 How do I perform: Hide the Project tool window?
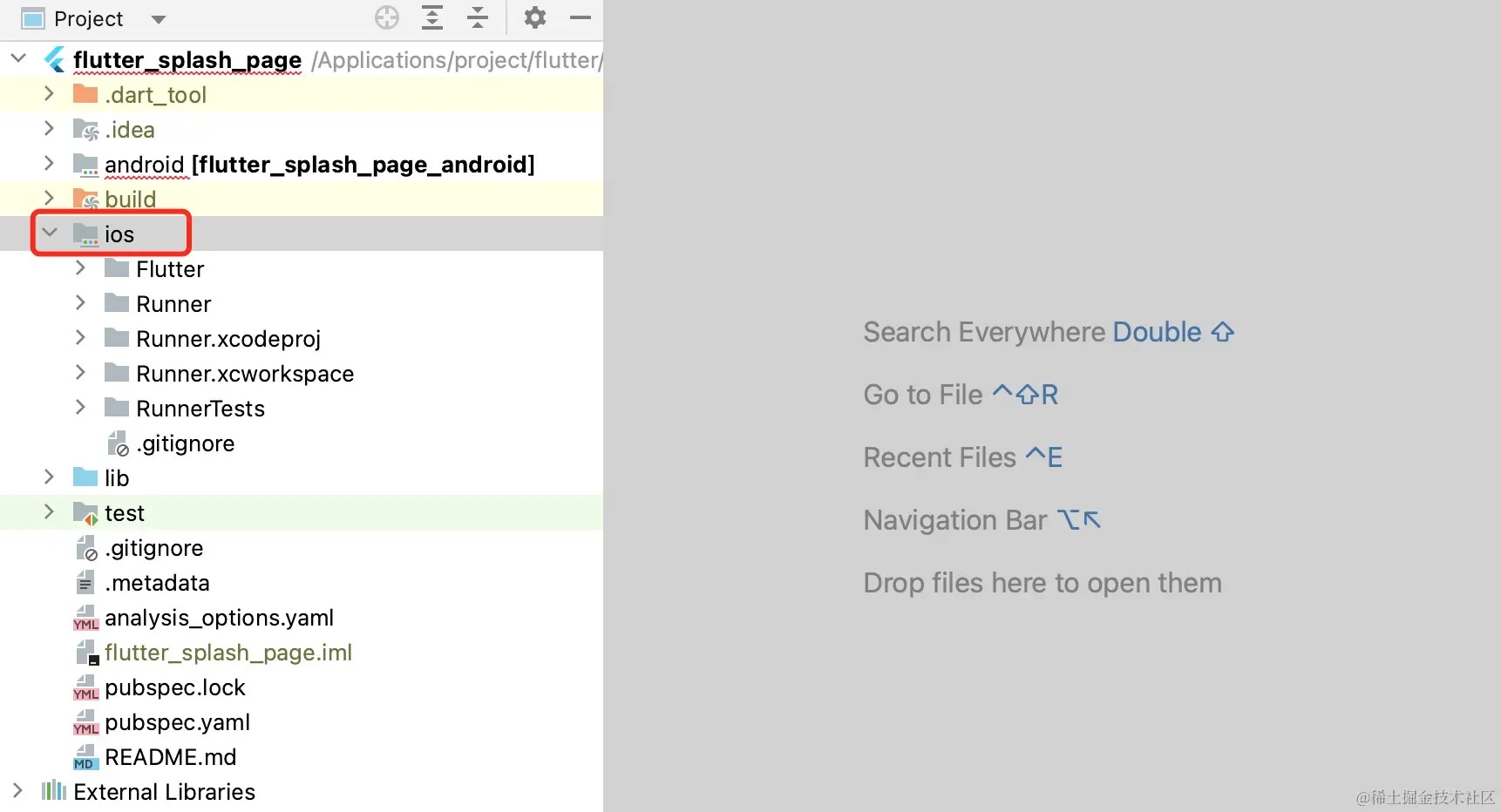tap(581, 17)
